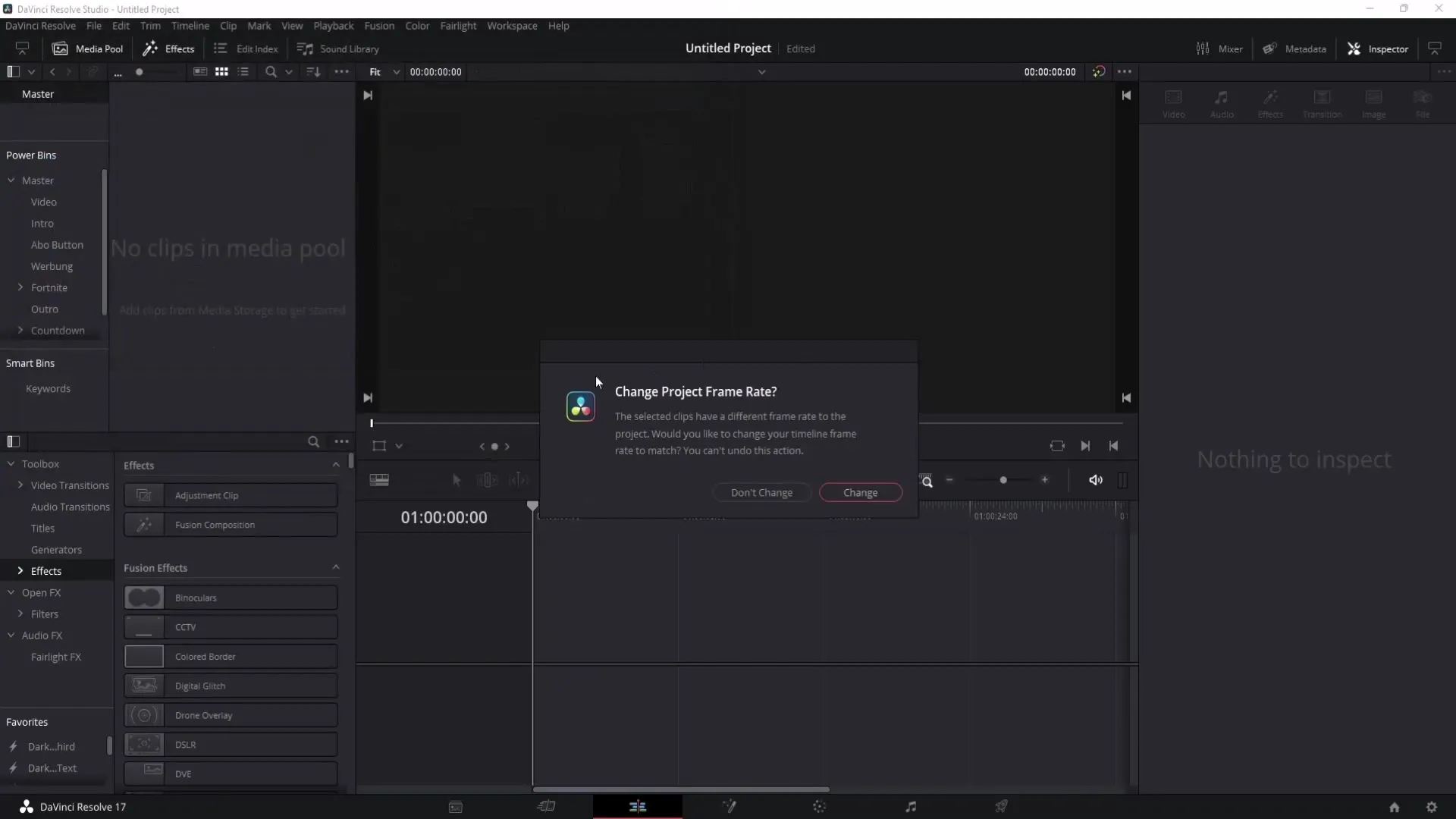The width and height of the screenshot is (1456, 819).
Task: Click the media pool search icon
Action: [x=271, y=72]
